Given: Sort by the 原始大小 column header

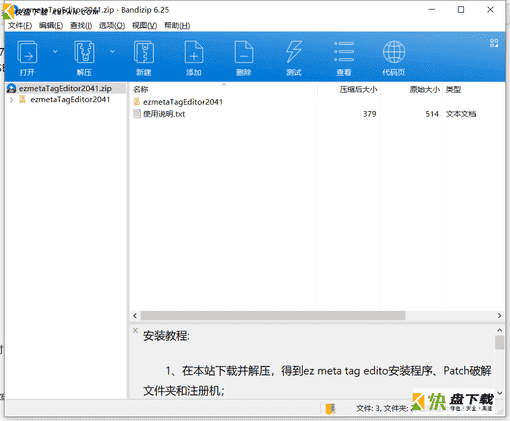Looking at the screenshot, I should (x=424, y=89).
